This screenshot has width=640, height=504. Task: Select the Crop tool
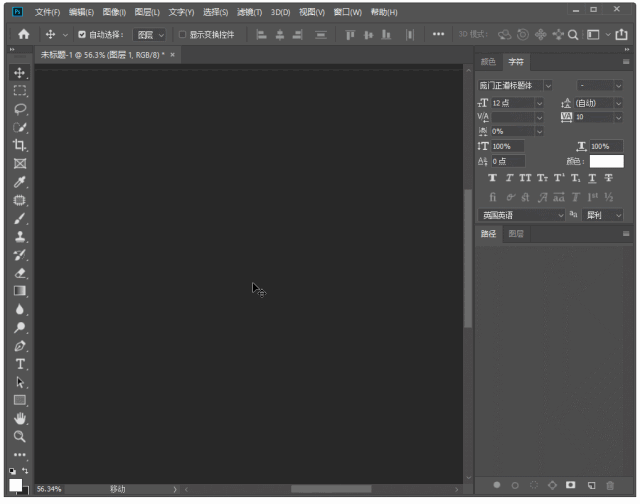pos(19,145)
